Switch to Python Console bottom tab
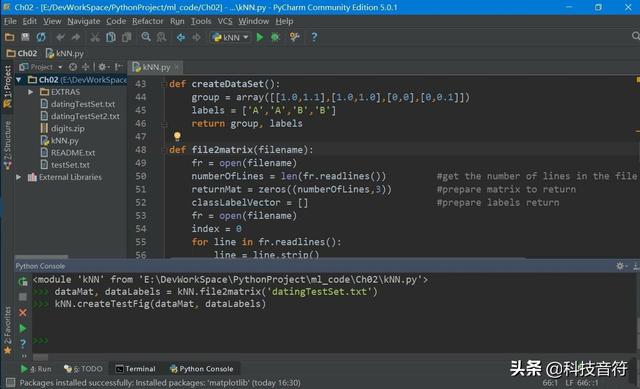This screenshot has width=640, height=389. [202, 369]
